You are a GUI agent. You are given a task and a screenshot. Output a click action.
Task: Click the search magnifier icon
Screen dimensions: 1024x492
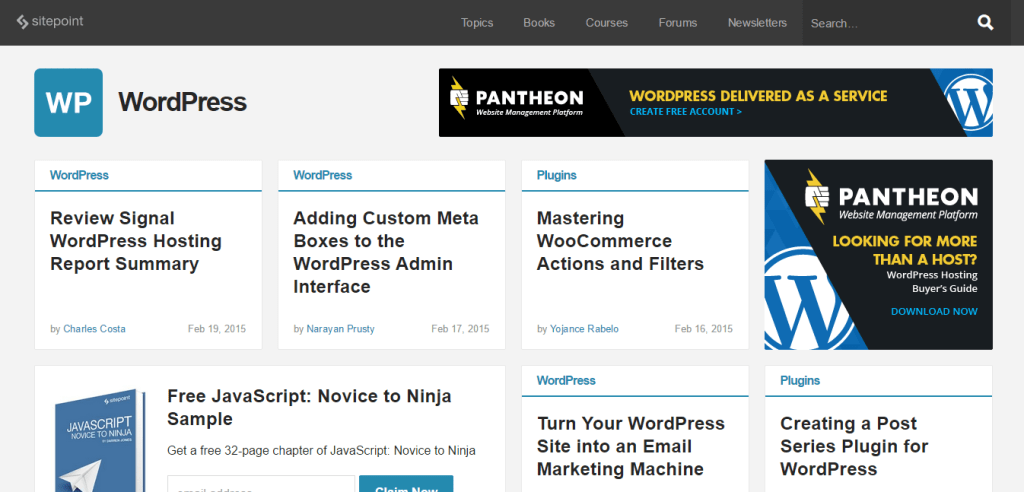[x=985, y=23]
